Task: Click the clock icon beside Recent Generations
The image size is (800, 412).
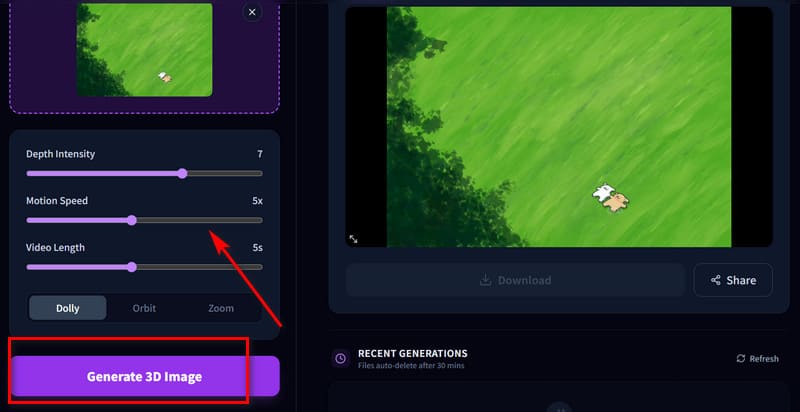Action: point(340,358)
